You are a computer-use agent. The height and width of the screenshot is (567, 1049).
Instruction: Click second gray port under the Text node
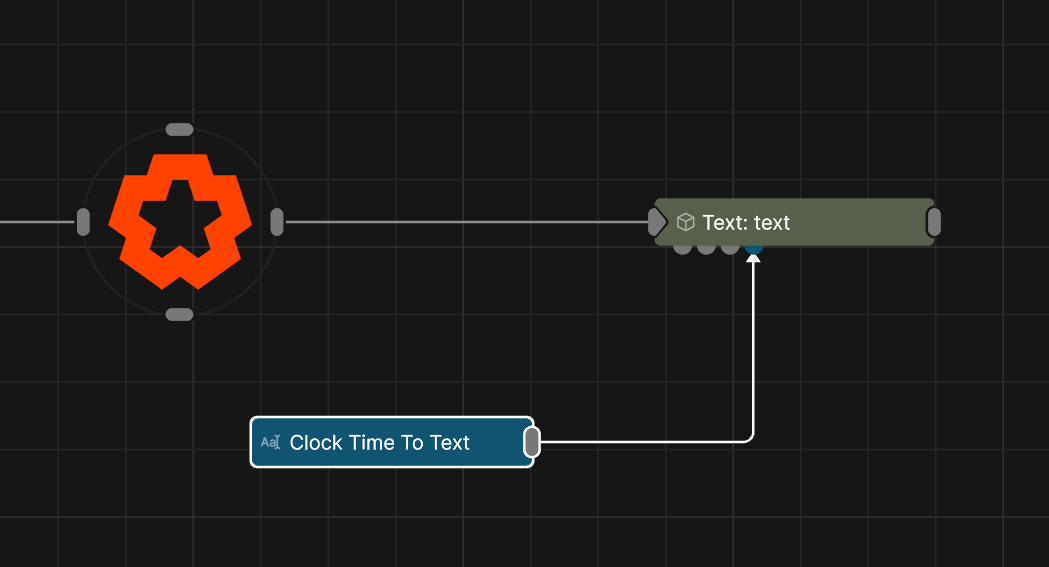point(706,247)
